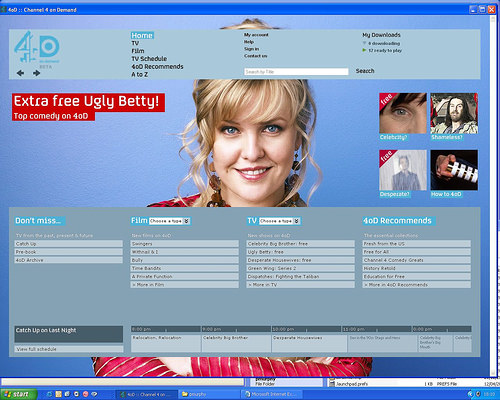
Task: Open the A to Z menu item
Action: point(140,74)
